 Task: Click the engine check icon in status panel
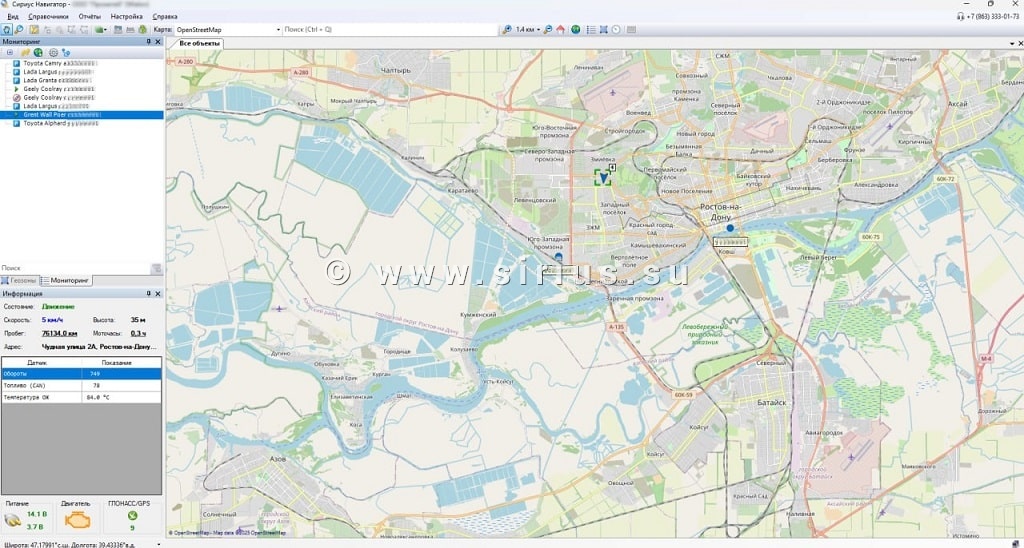[76, 520]
